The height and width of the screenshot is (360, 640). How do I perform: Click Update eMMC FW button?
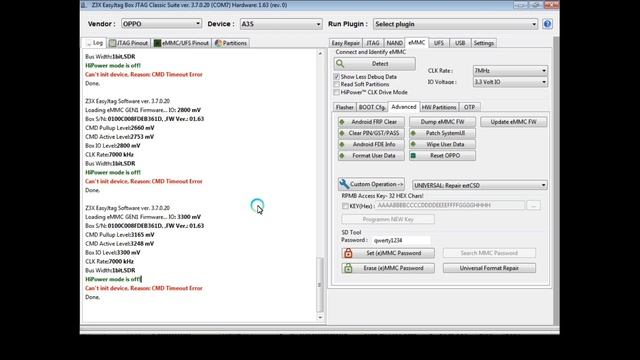(x=513, y=122)
